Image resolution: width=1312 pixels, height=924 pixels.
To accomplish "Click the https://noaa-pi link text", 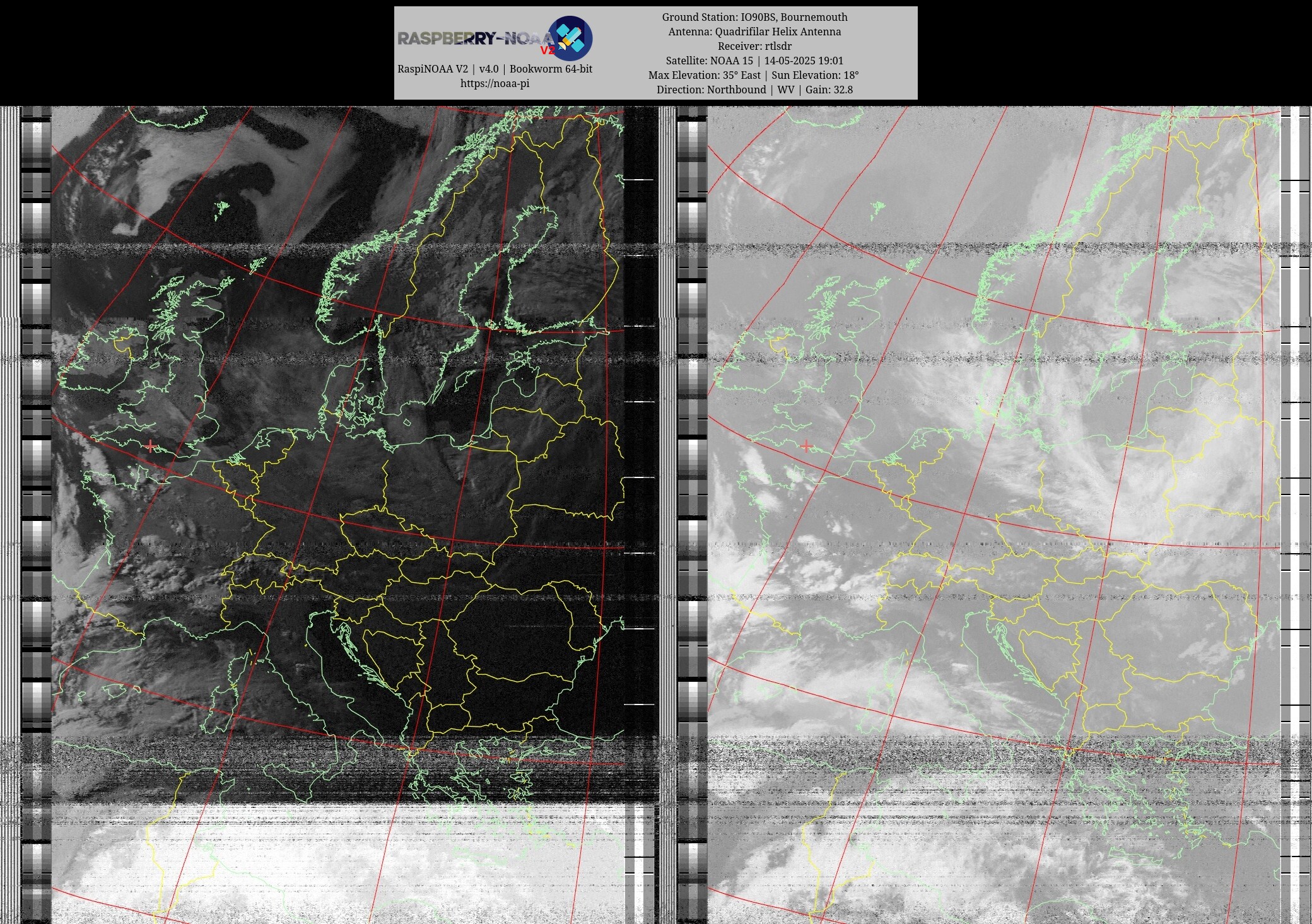I will click(x=495, y=83).
